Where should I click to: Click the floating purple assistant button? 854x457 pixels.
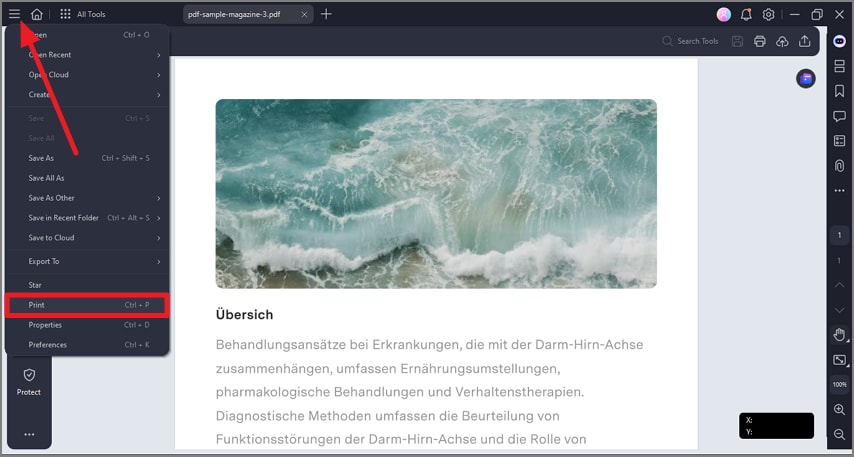pyautogui.click(x=806, y=79)
